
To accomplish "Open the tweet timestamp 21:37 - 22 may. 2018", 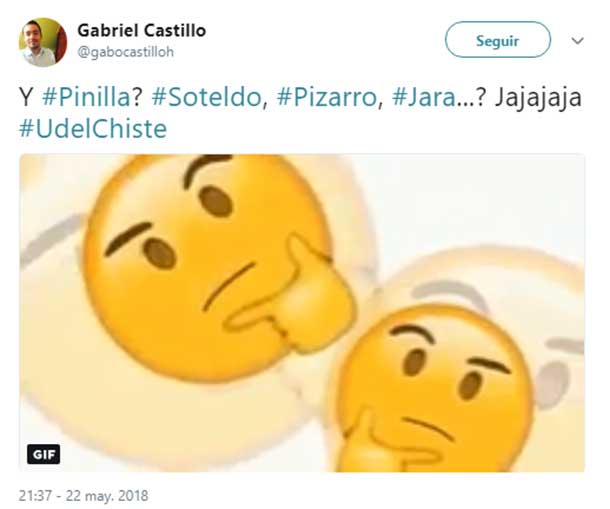I will [84, 496].
